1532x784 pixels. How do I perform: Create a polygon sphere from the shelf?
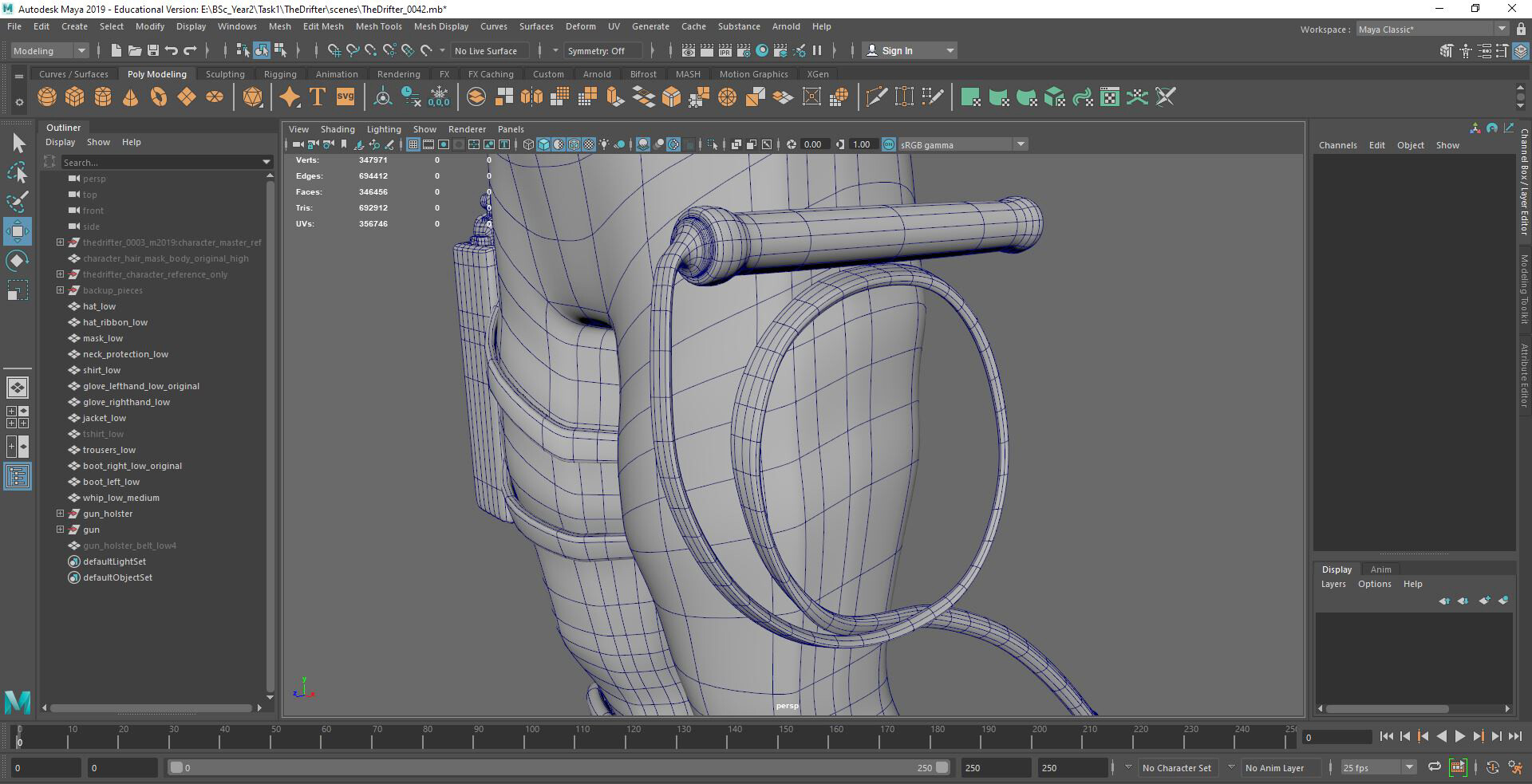pyautogui.click(x=46, y=97)
